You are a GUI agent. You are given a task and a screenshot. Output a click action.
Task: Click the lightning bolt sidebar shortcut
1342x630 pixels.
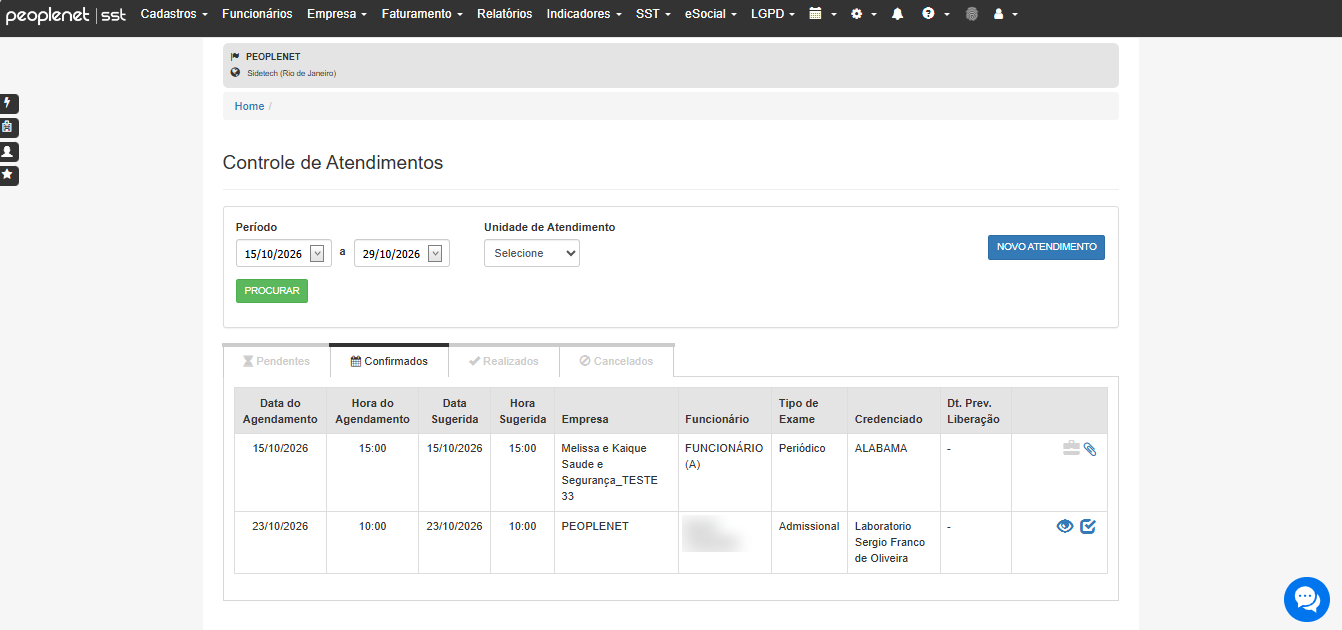(x=8, y=103)
